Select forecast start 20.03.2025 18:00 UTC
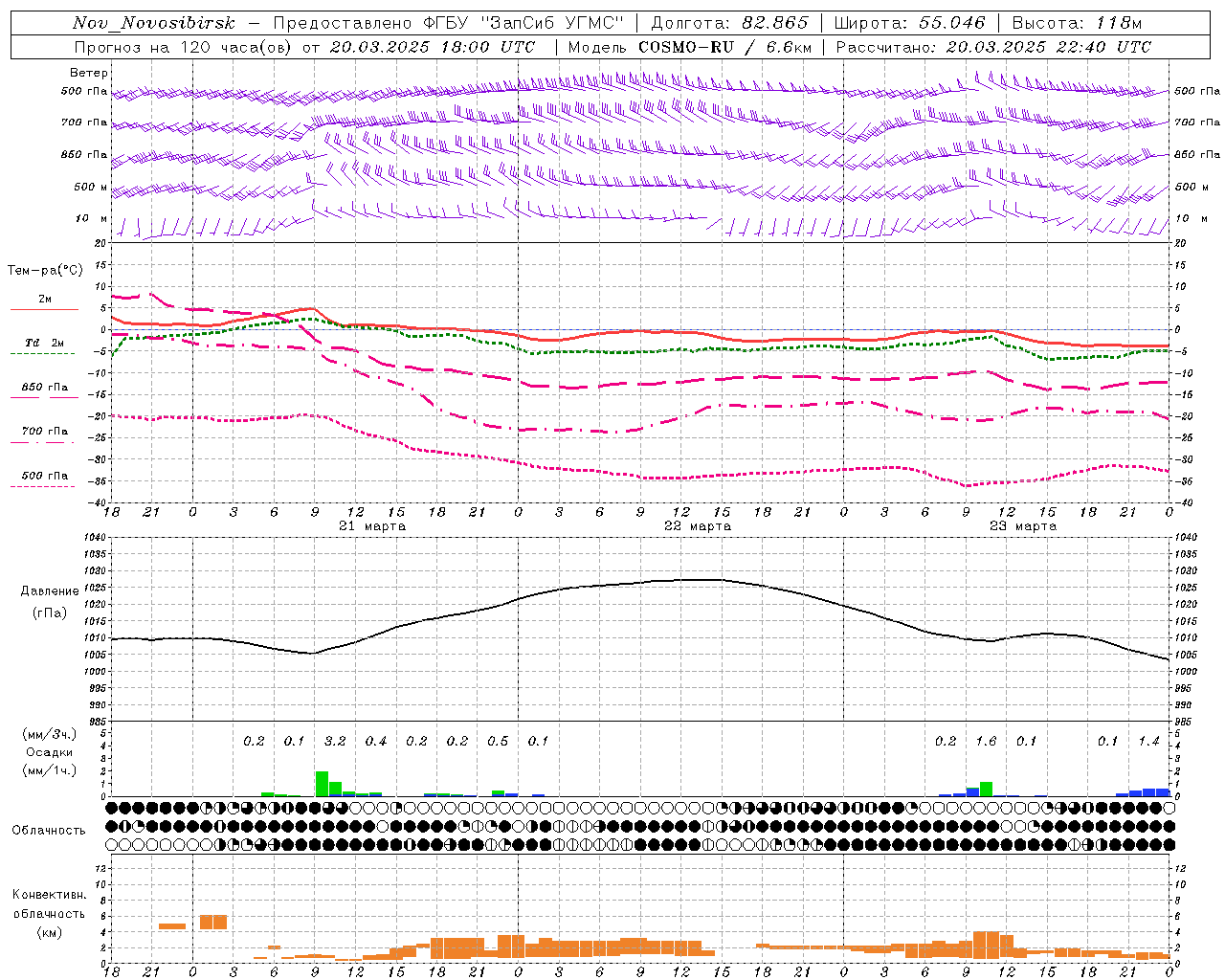This screenshot has width=1225, height=980. pos(433,47)
